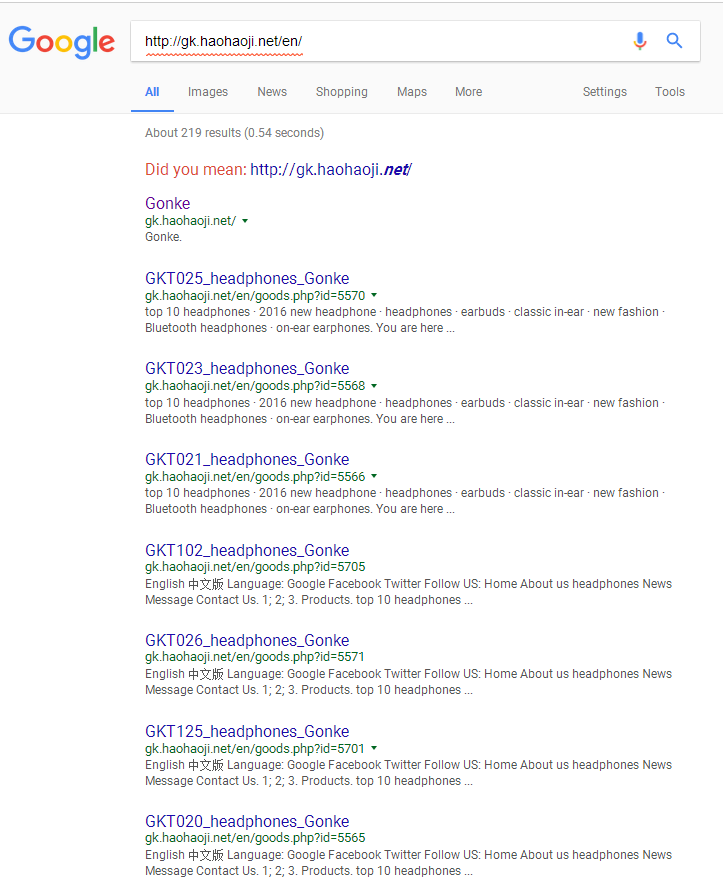Open the search Tools options

pos(670,92)
